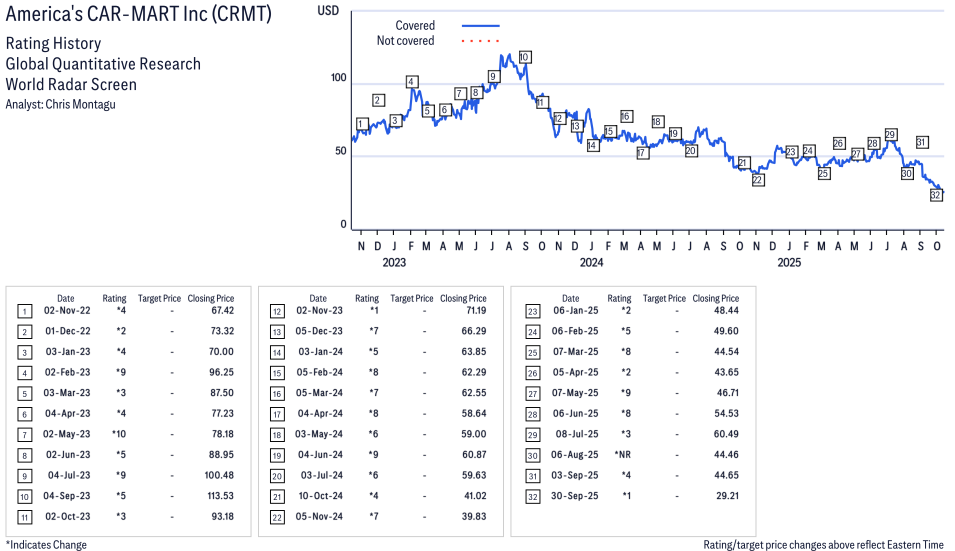Image resolution: width=955 pixels, height=551 pixels.
Task: Click the Rating header in the first table
Action: (114, 298)
